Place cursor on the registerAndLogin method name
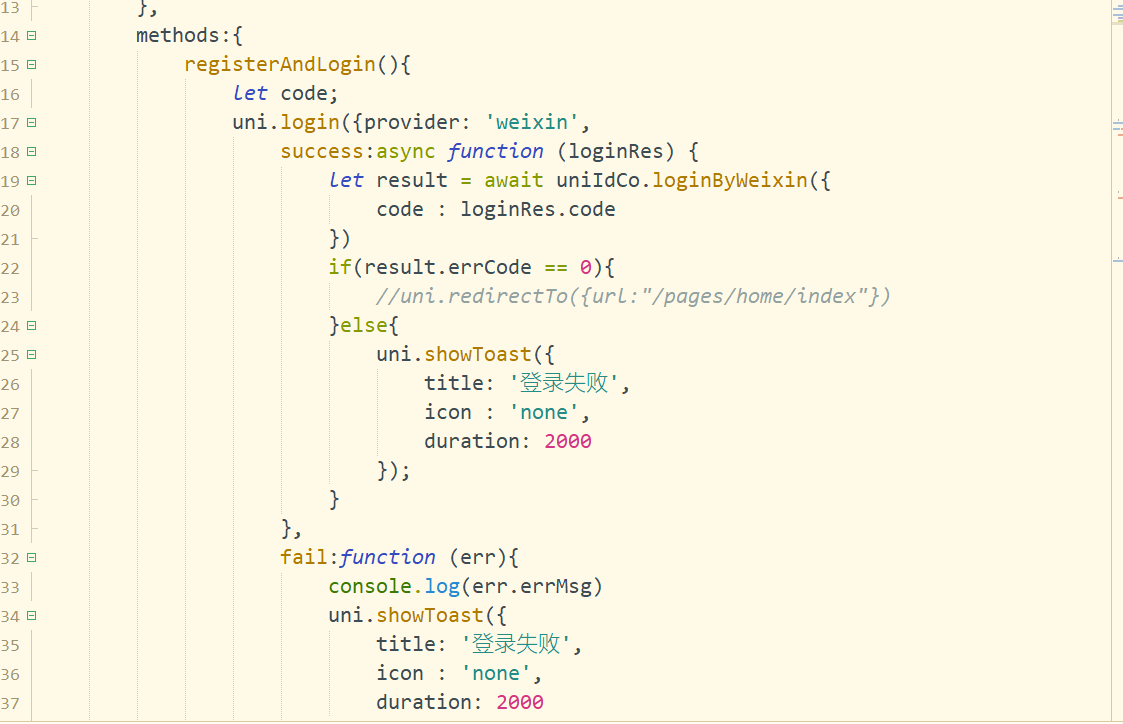The height and width of the screenshot is (724, 1123). (279, 65)
